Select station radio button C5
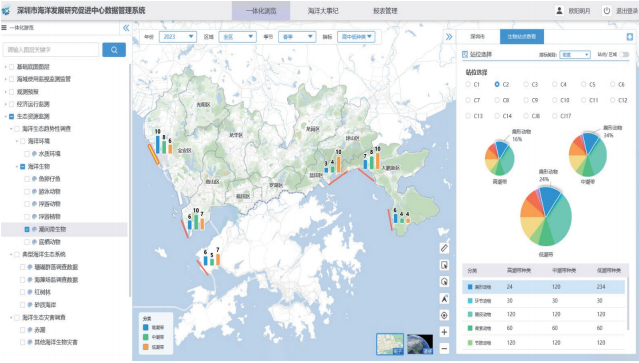Viewport: 639px width, 363px height. pos(584,84)
